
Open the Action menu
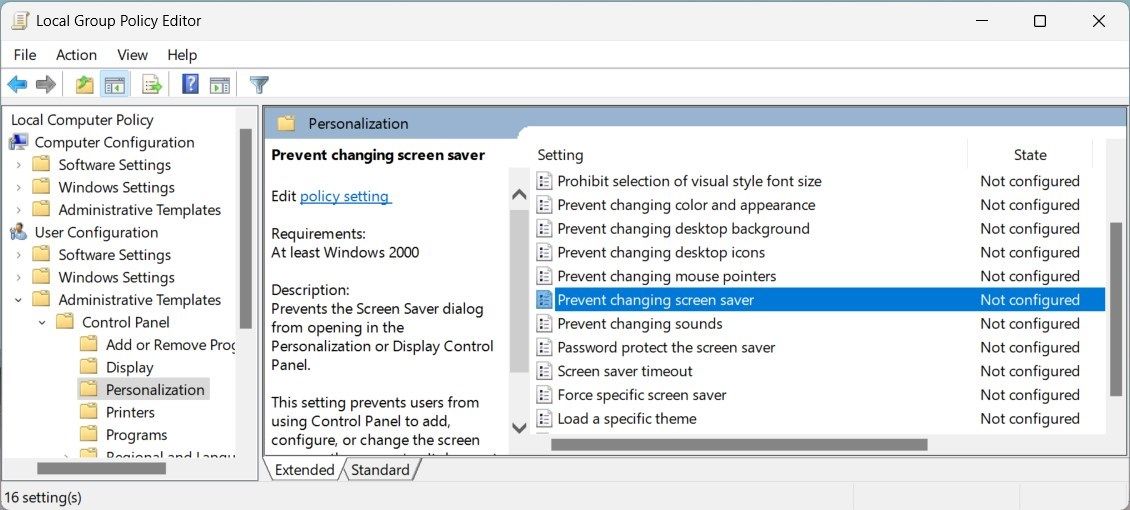point(76,55)
